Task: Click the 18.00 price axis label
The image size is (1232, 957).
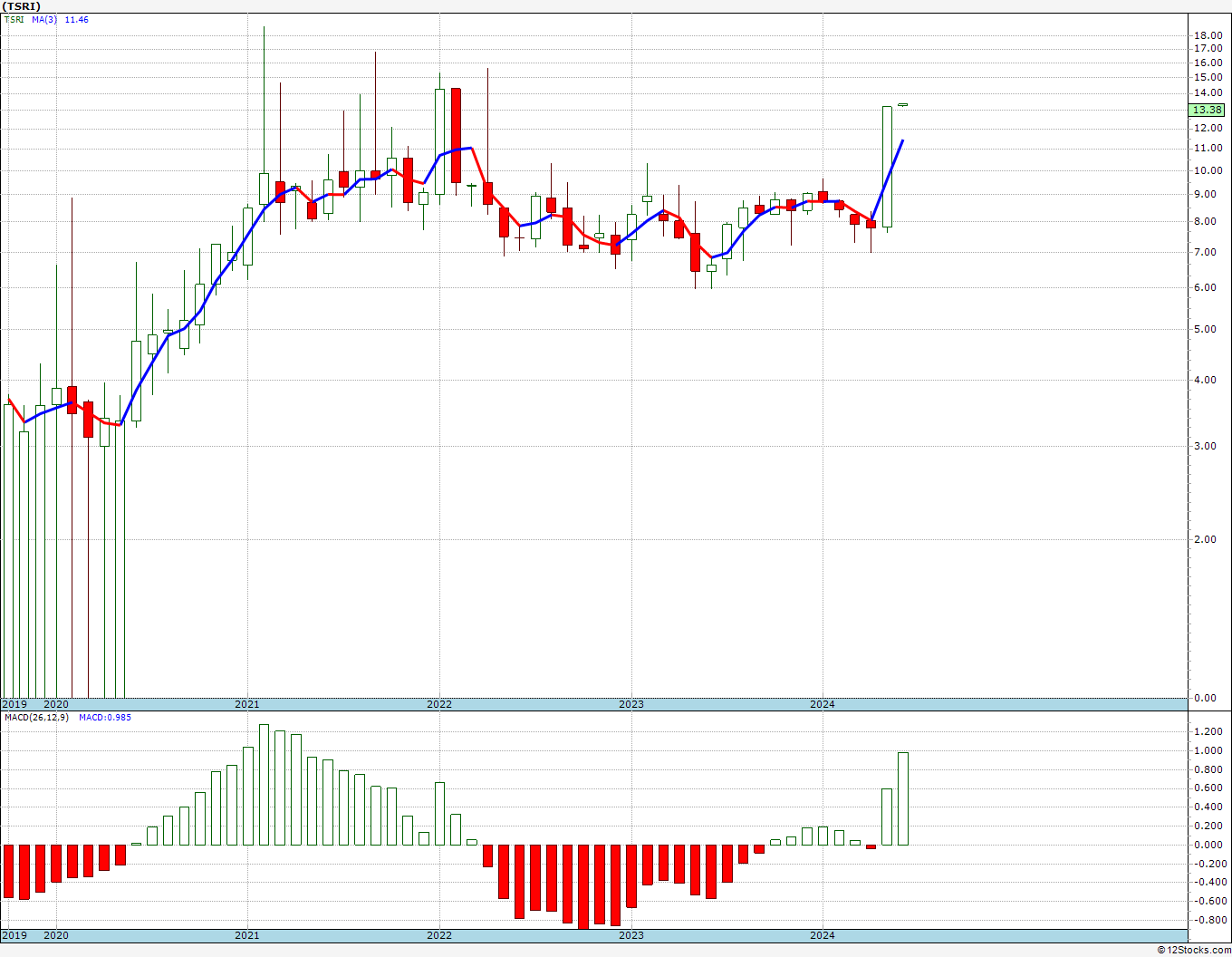Action: (x=1208, y=35)
